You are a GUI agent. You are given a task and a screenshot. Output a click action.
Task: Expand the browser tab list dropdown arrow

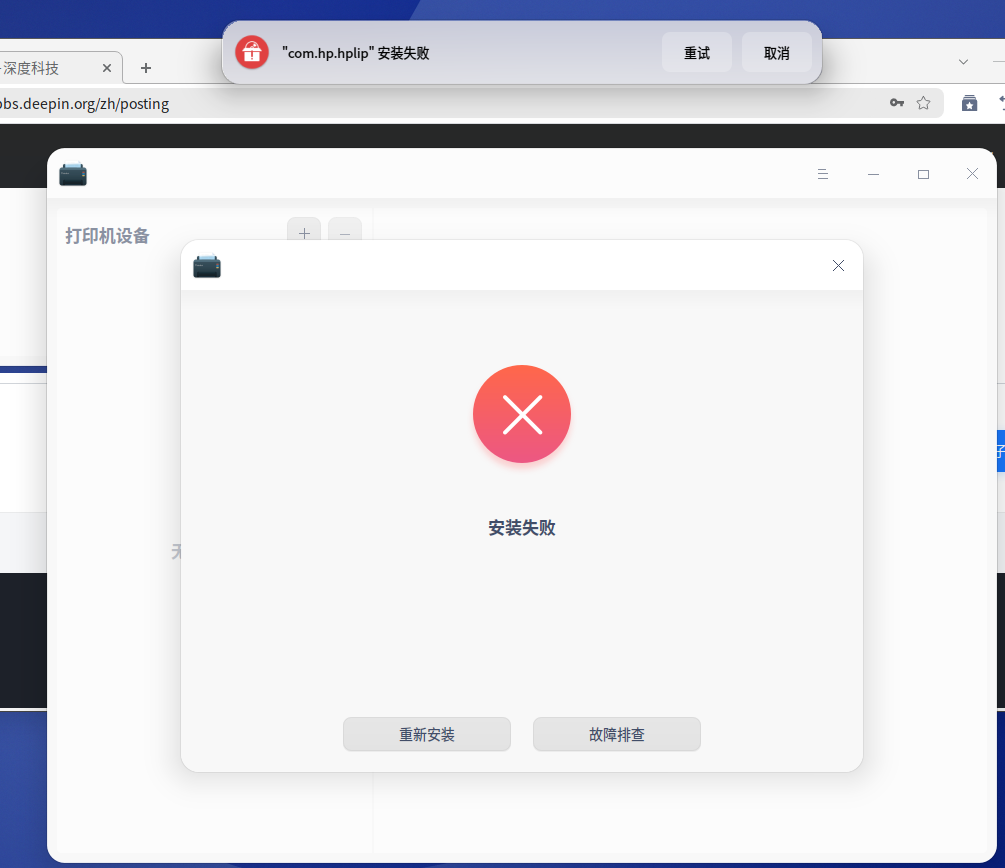[963, 62]
